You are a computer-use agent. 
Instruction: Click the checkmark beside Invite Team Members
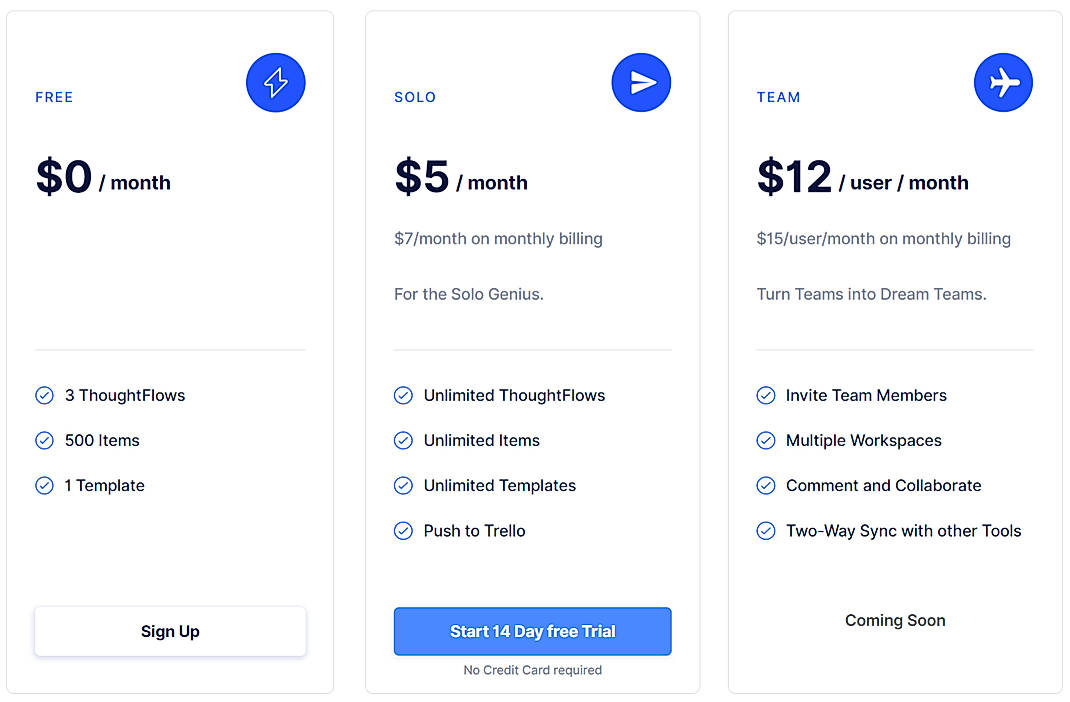765,395
